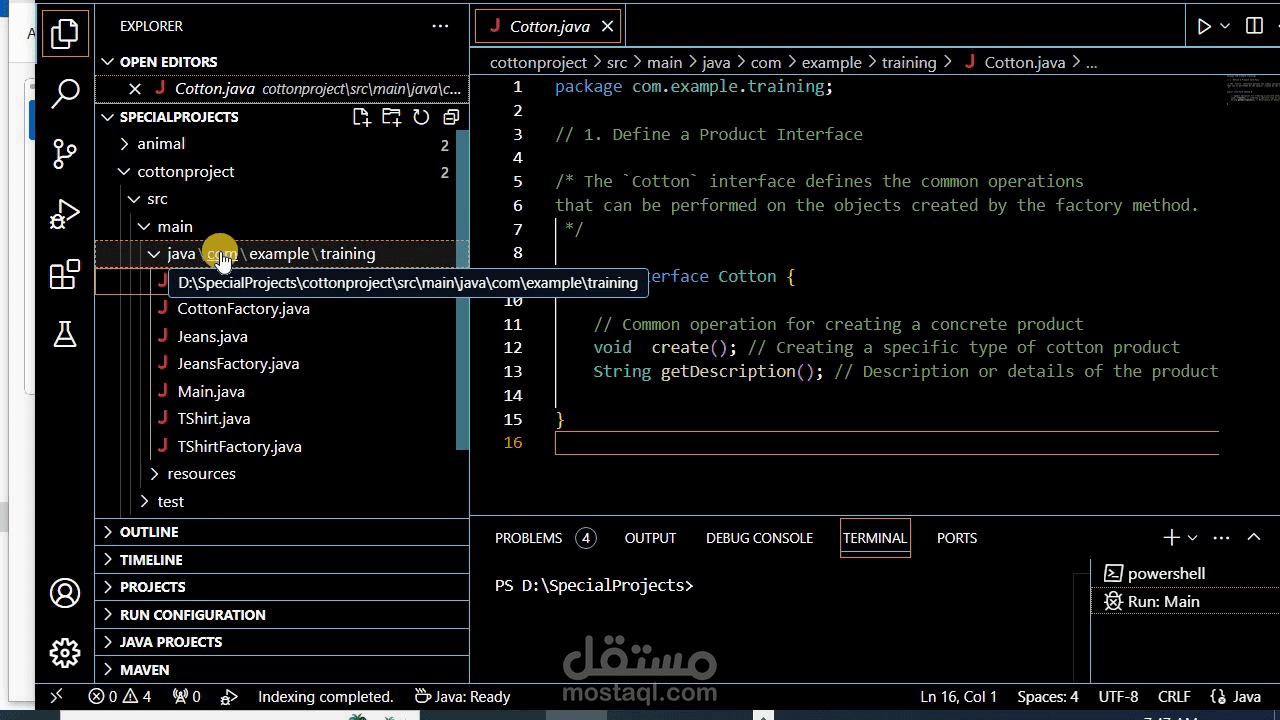Open the Accounts menu icon
This screenshot has width=1280, height=720.
coord(65,593)
